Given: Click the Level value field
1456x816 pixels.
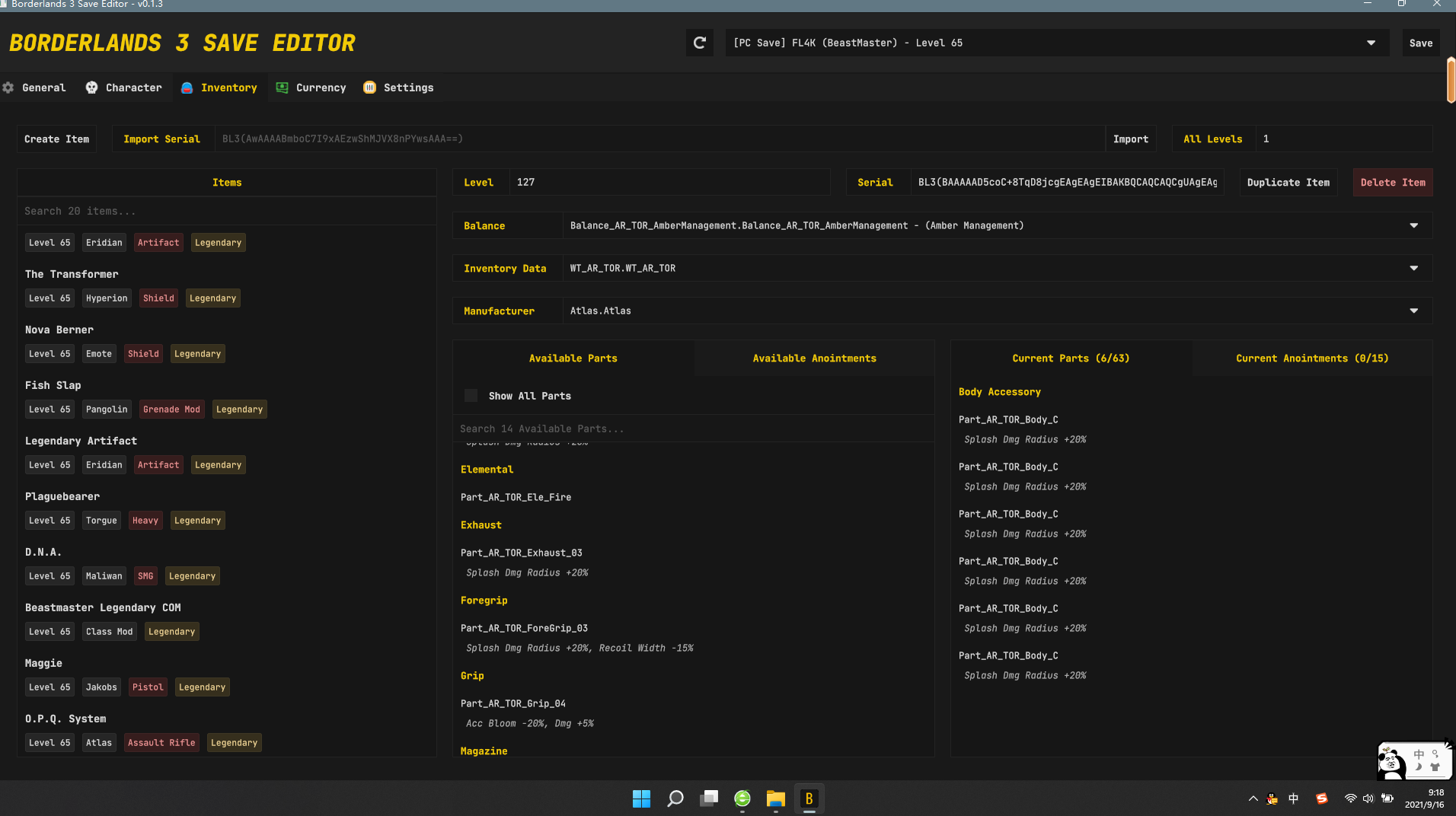Looking at the screenshot, I should click(669, 182).
